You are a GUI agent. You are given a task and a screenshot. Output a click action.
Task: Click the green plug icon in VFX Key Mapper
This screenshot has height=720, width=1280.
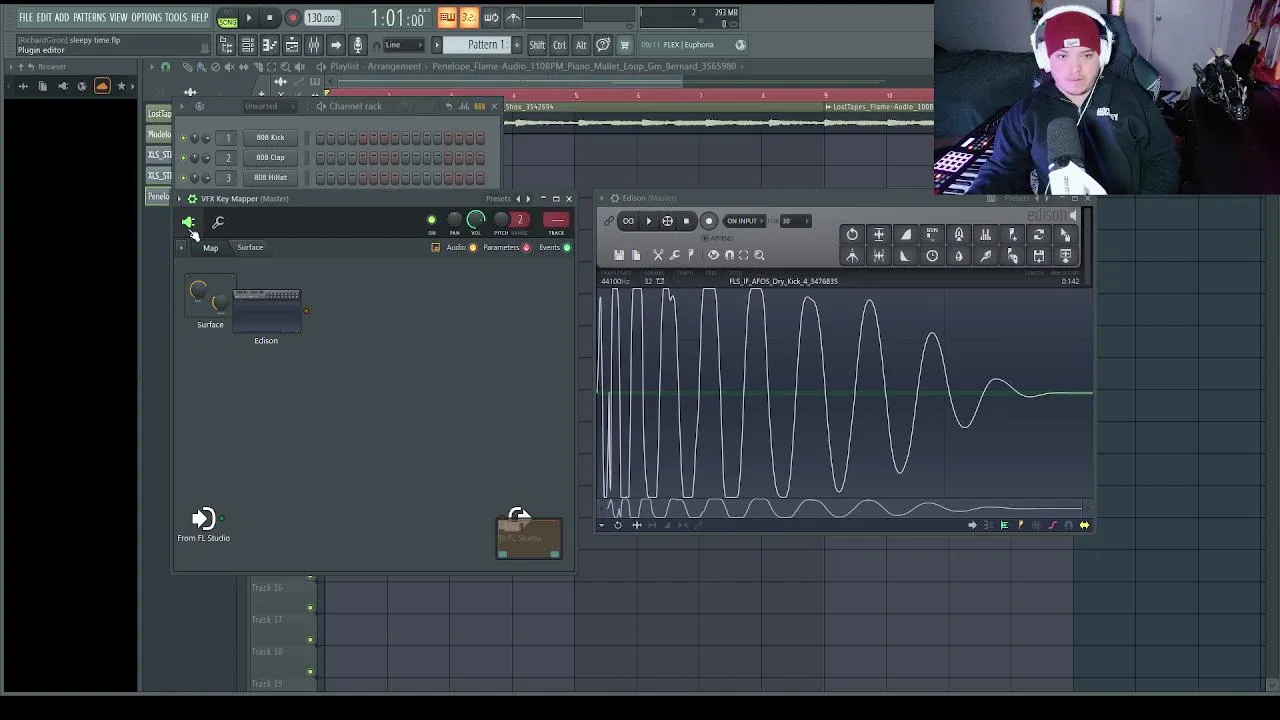(188, 223)
